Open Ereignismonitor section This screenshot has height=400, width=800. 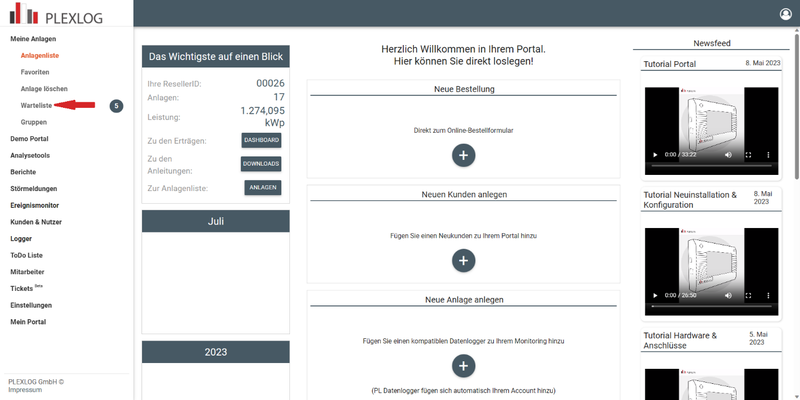click(x=35, y=205)
